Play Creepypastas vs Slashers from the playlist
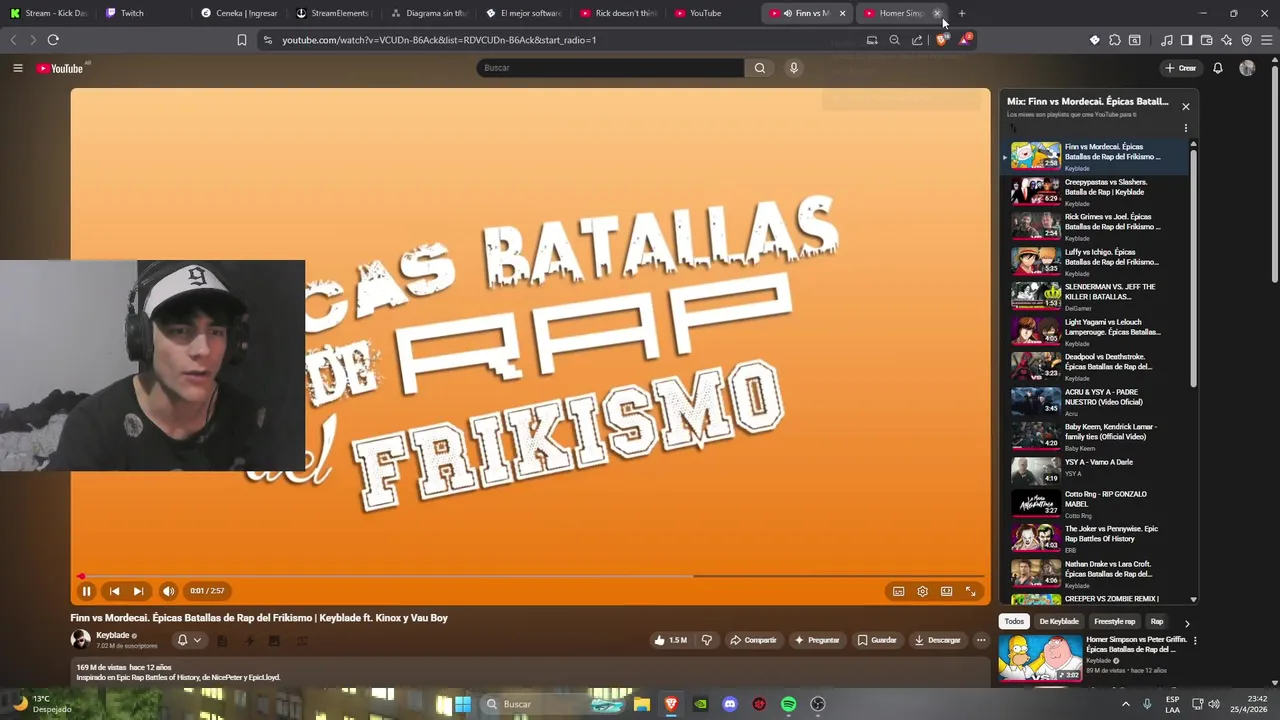Viewport: 1280px width, 720px height. [x=1097, y=190]
